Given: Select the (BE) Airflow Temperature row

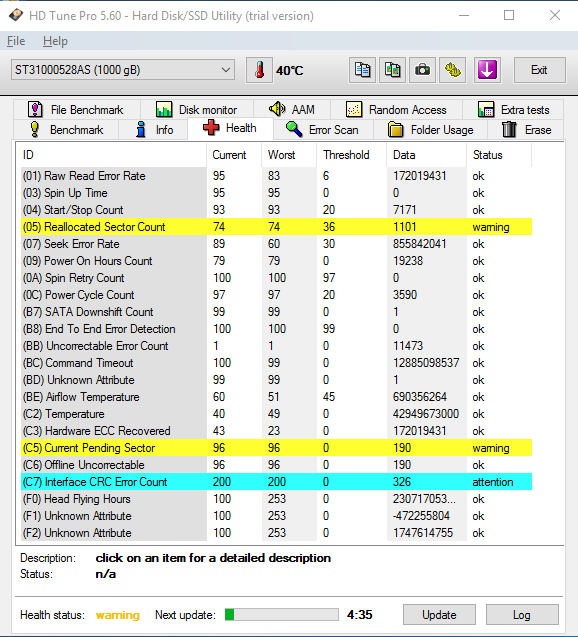Looking at the screenshot, I should 276,397.
